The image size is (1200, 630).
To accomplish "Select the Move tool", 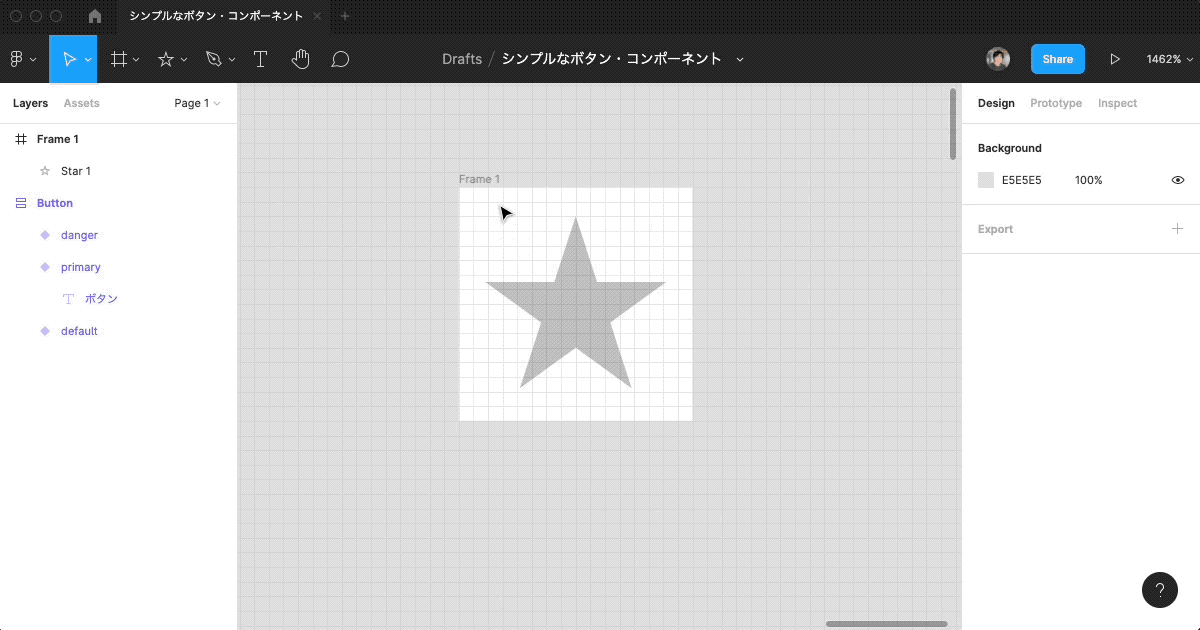I will click(70, 59).
